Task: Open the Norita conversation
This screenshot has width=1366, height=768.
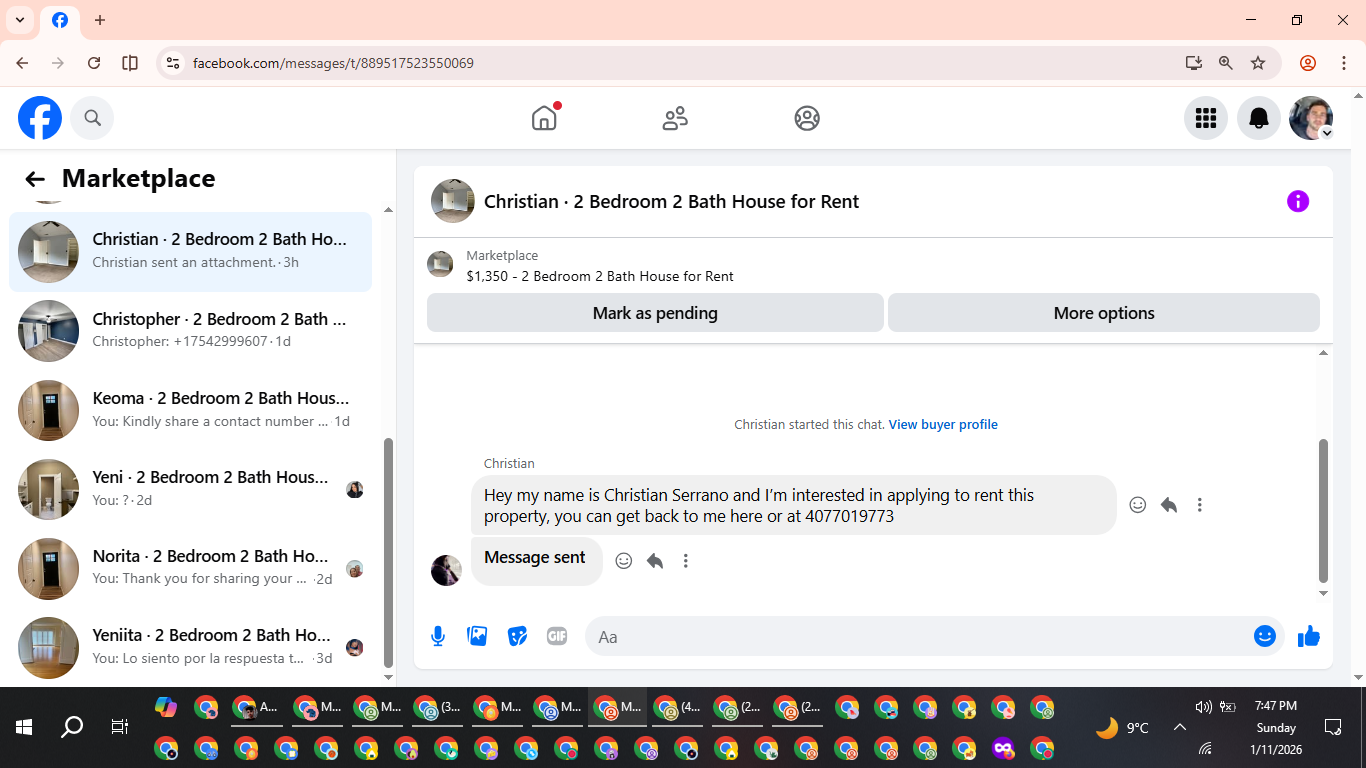Action: pyautogui.click(x=190, y=568)
